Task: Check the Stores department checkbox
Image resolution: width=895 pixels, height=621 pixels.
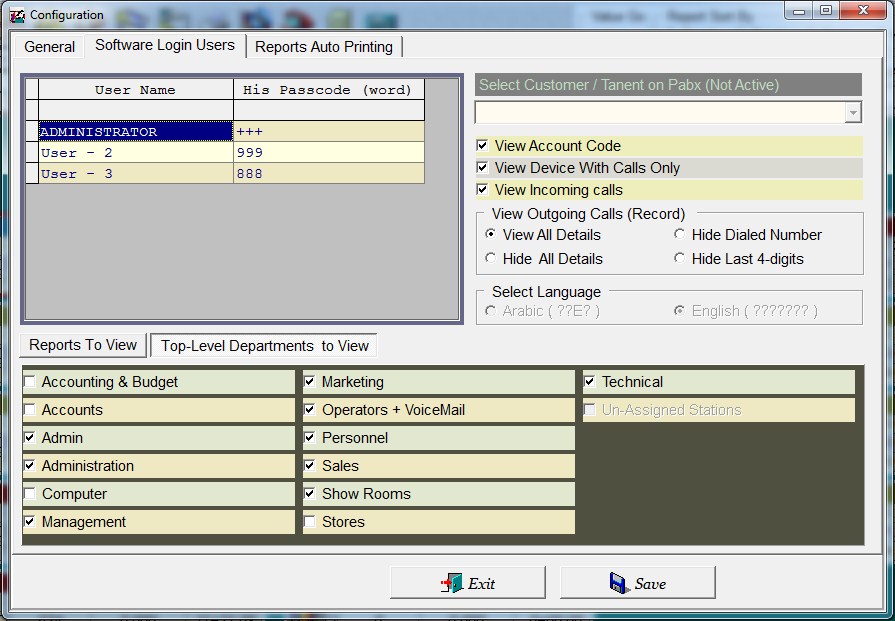Action: [310, 521]
